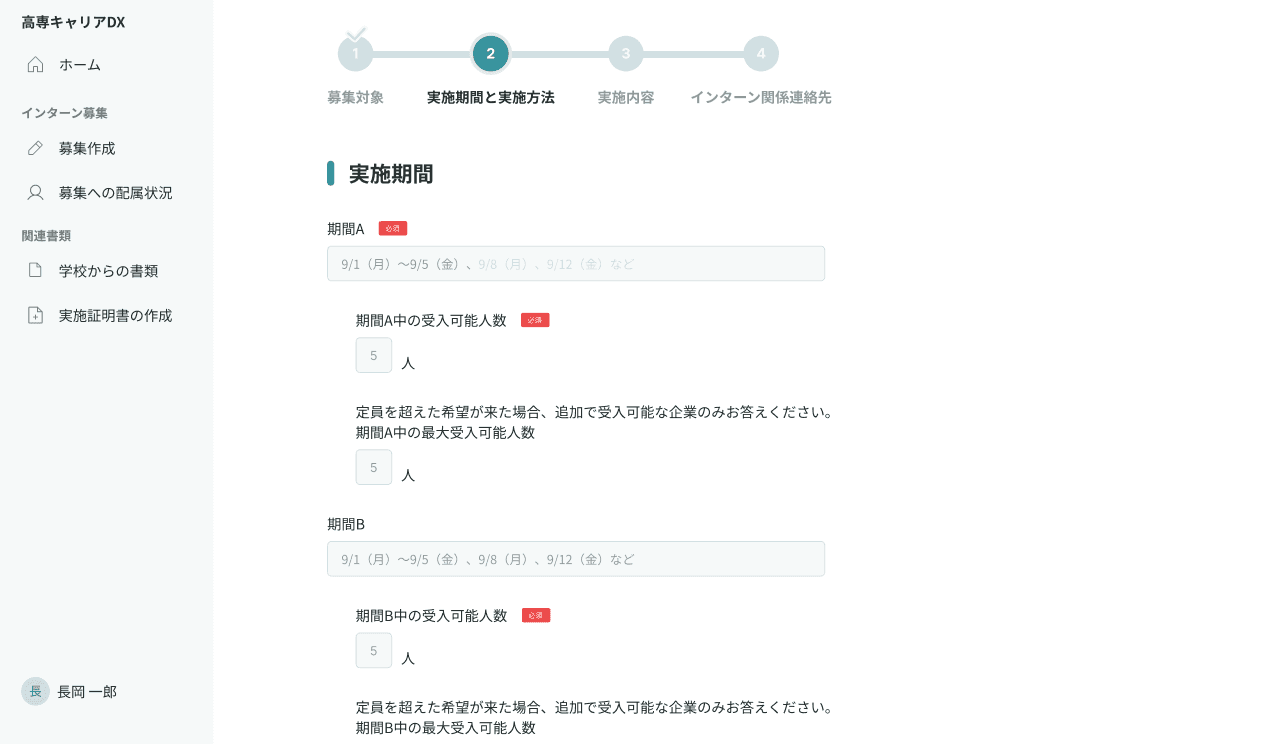Click the 期間B date range input field
This screenshot has width=1269, height=744.
click(x=575, y=558)
